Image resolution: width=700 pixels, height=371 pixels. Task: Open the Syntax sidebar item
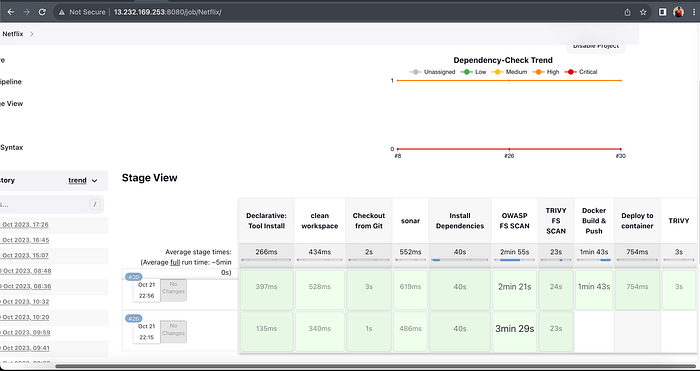pyautogui.click(x=12, y=147)
